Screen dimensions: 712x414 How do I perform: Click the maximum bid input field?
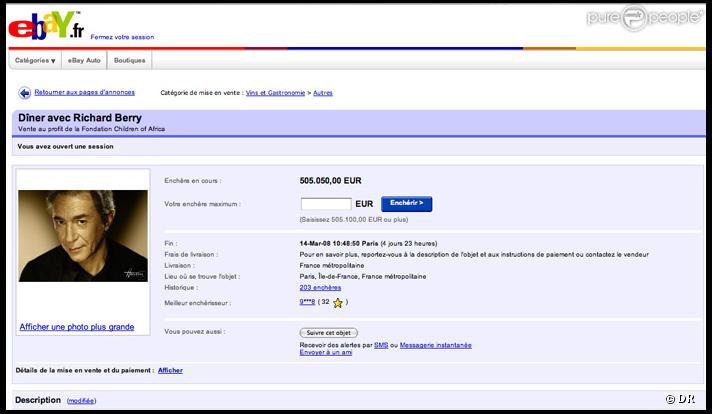click(326, 204)
